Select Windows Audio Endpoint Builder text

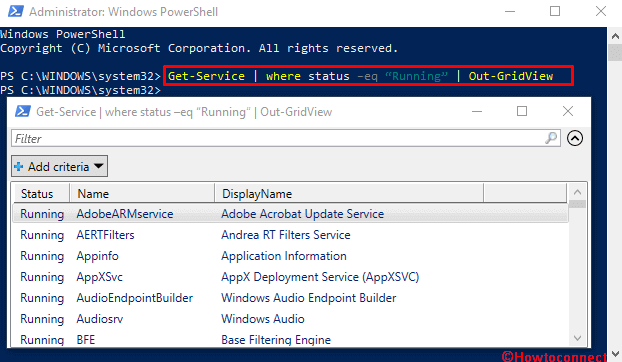click(x=309, y=298)
